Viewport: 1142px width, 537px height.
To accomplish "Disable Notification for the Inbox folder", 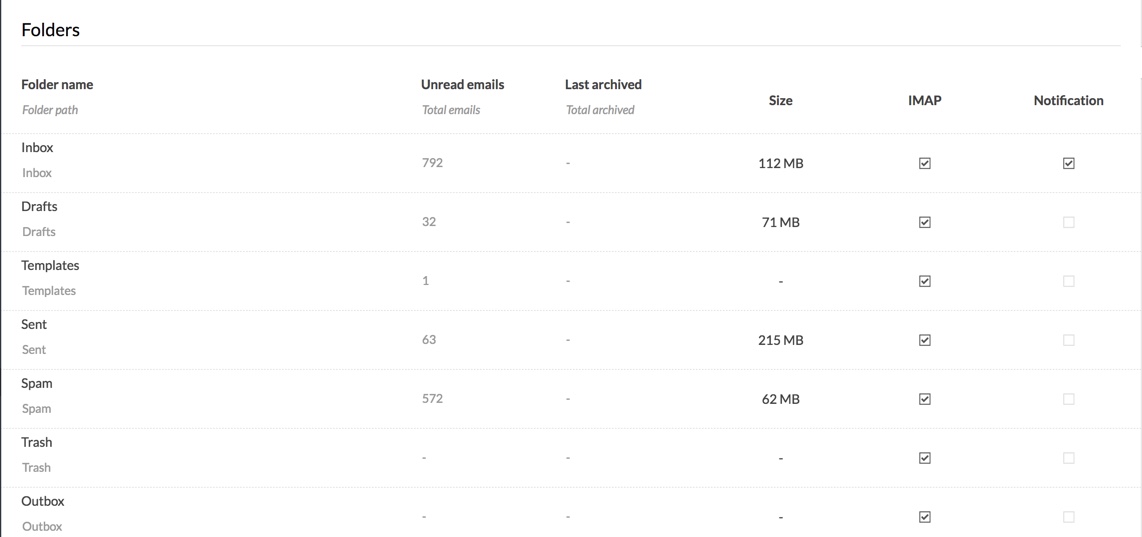I will pos(1069,163).
